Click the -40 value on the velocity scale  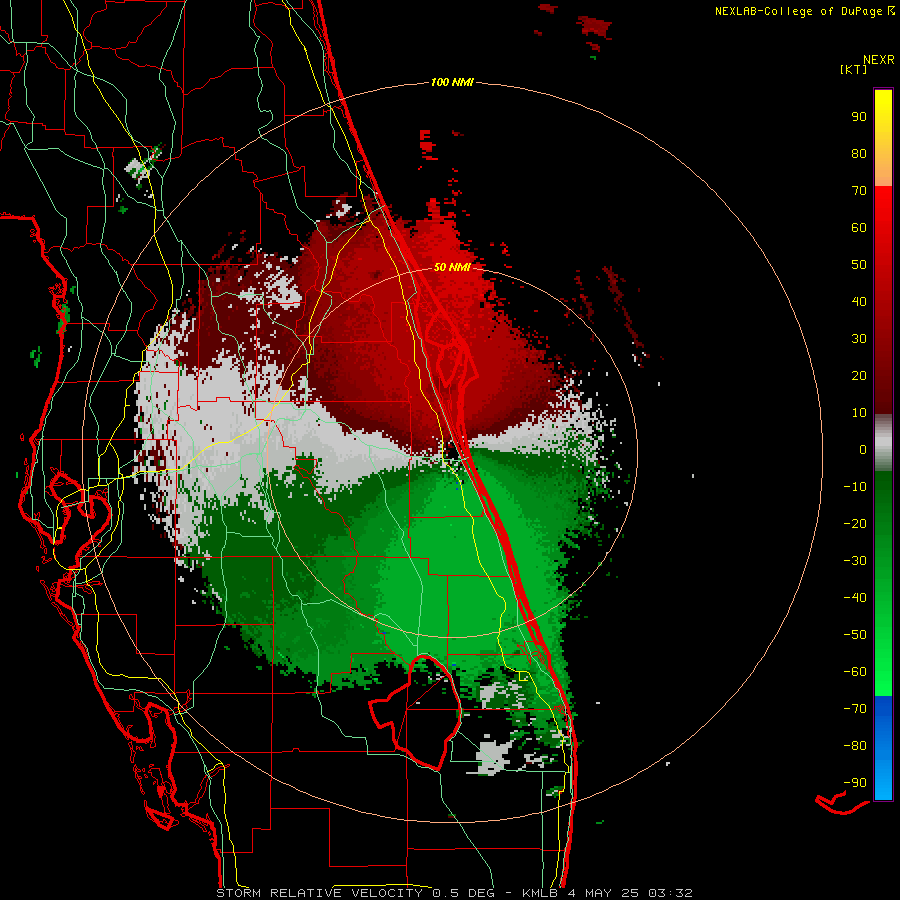pyautogui.click(x=855, y=598)
